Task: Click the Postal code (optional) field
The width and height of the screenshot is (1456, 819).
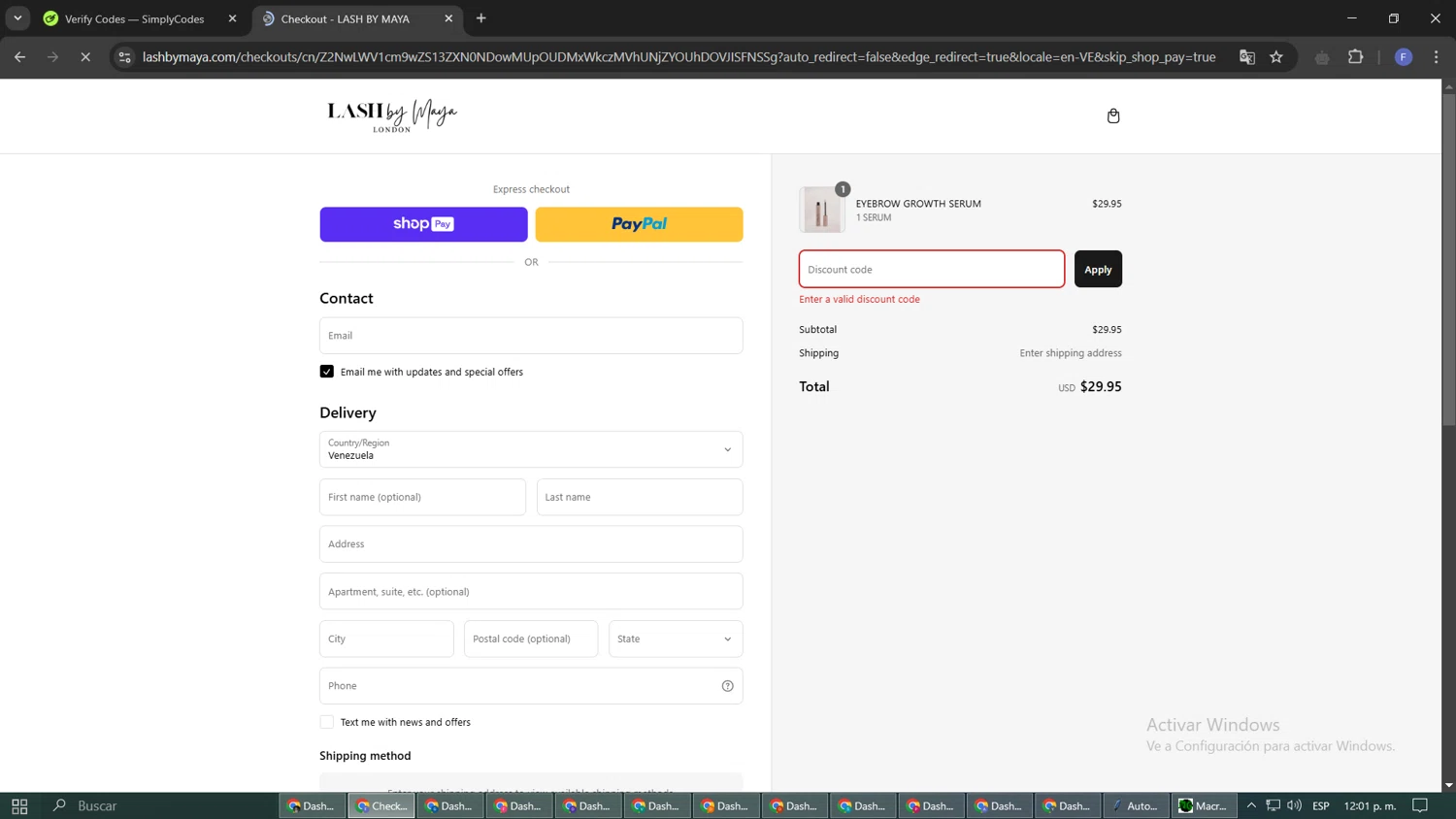Action: (531, 639)
